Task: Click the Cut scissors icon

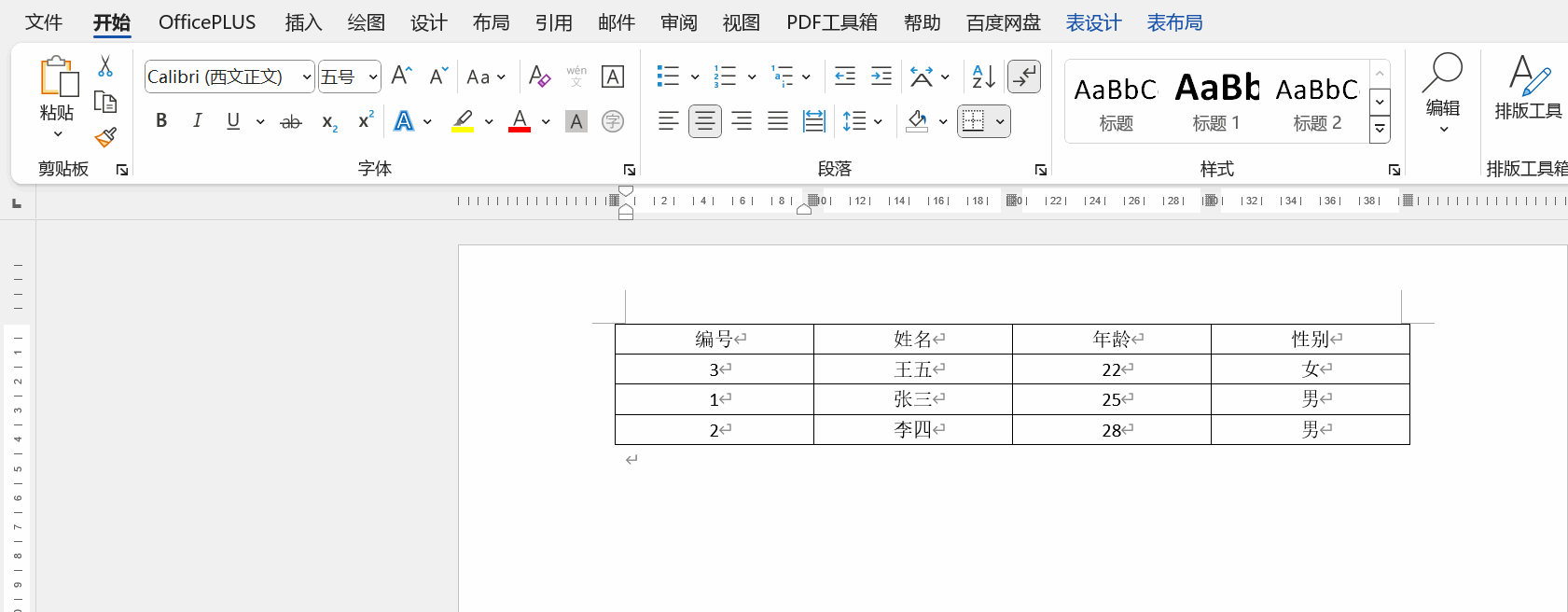Action: tap(105, 66)
